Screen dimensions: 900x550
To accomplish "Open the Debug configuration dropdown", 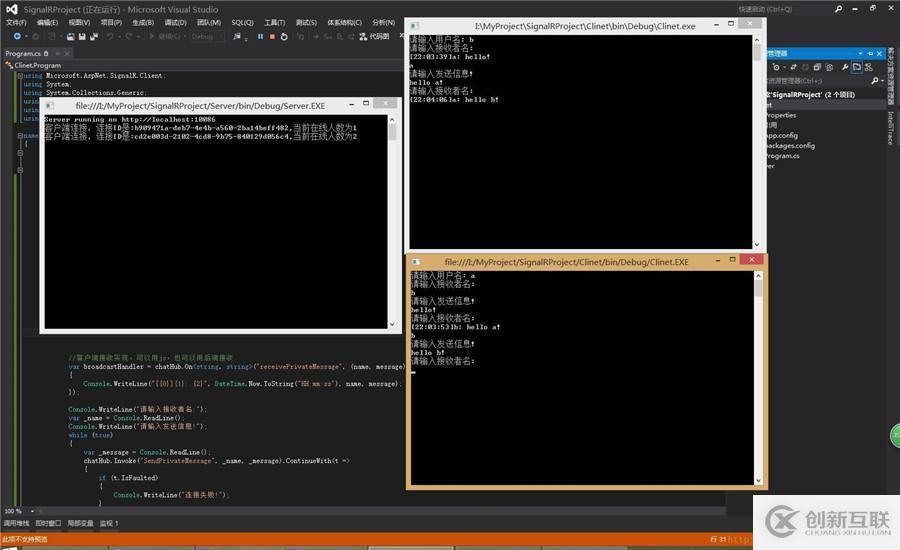I will (x=207, y=36).
